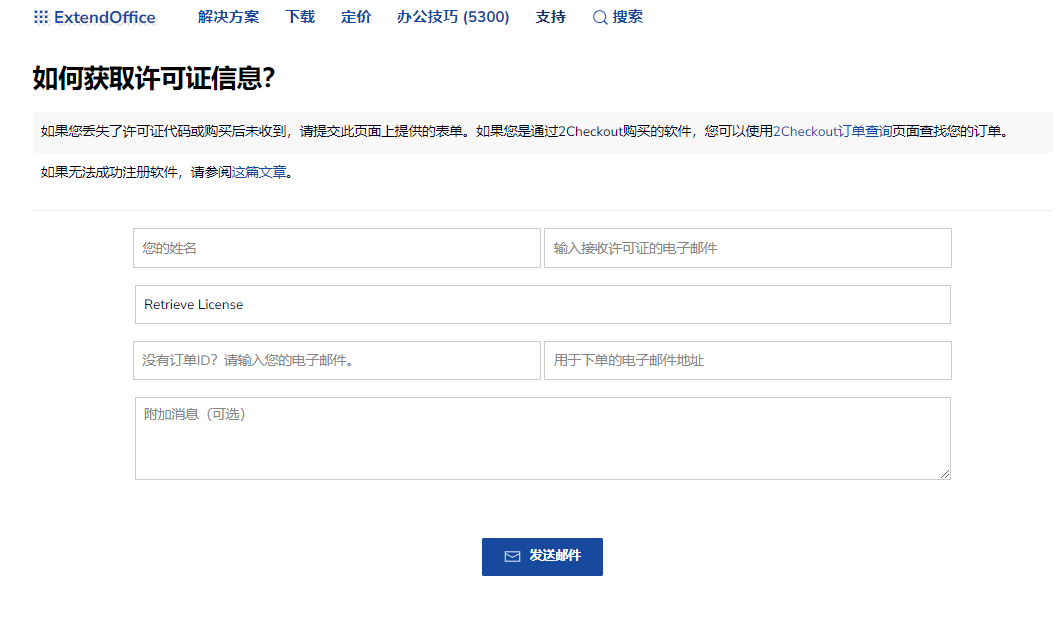Click inside the 附加消息（可选）text area
This screenshot has width=1057, height=627.
(x=542, y=438)
